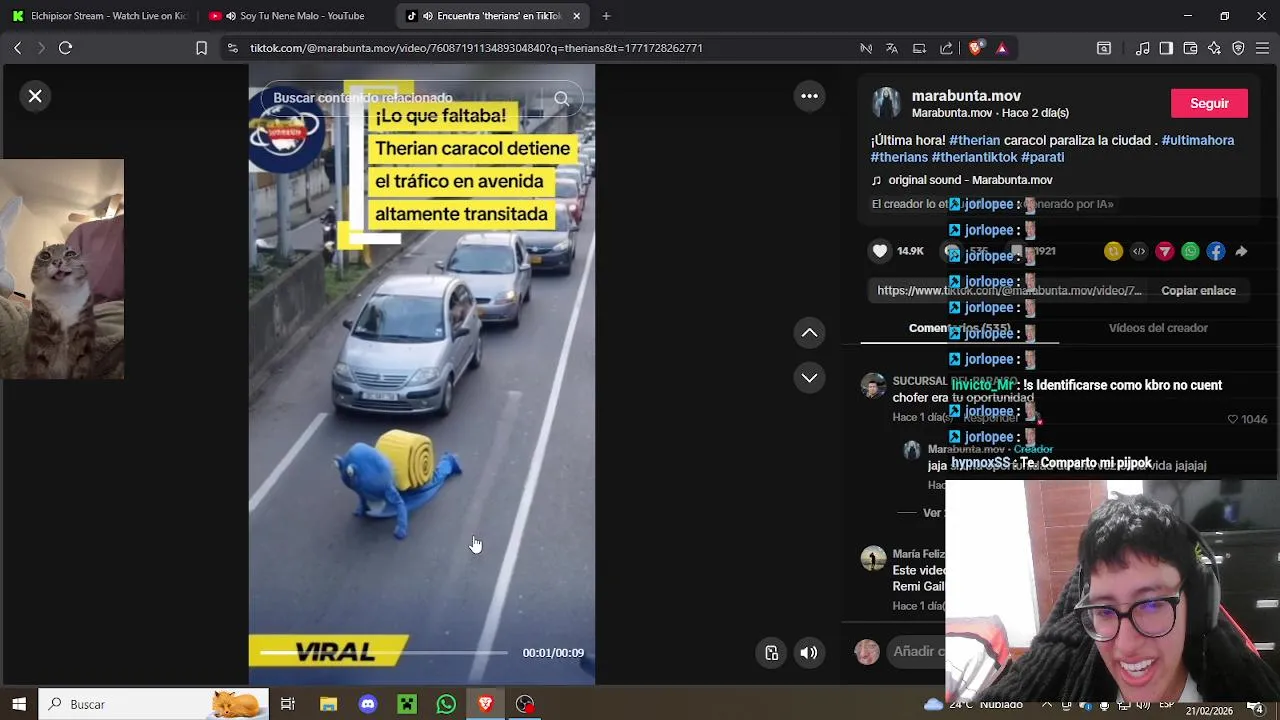Click the embed code icon

coord(1139,252)
